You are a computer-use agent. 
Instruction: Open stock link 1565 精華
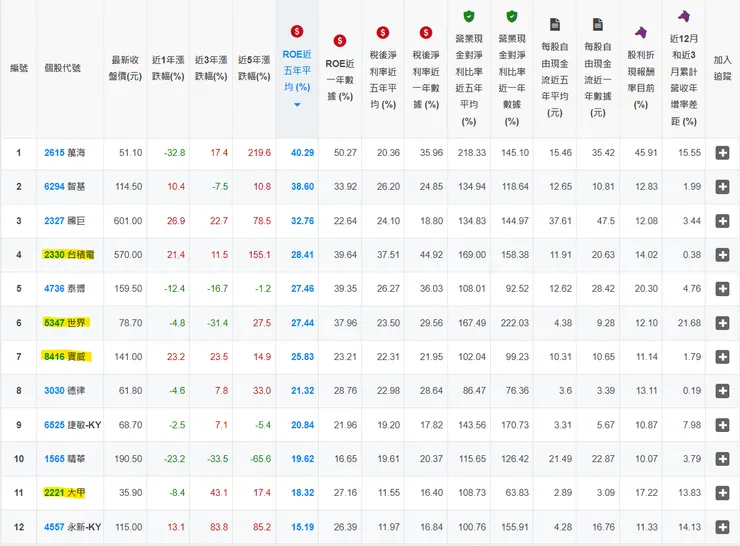[65, 459]
